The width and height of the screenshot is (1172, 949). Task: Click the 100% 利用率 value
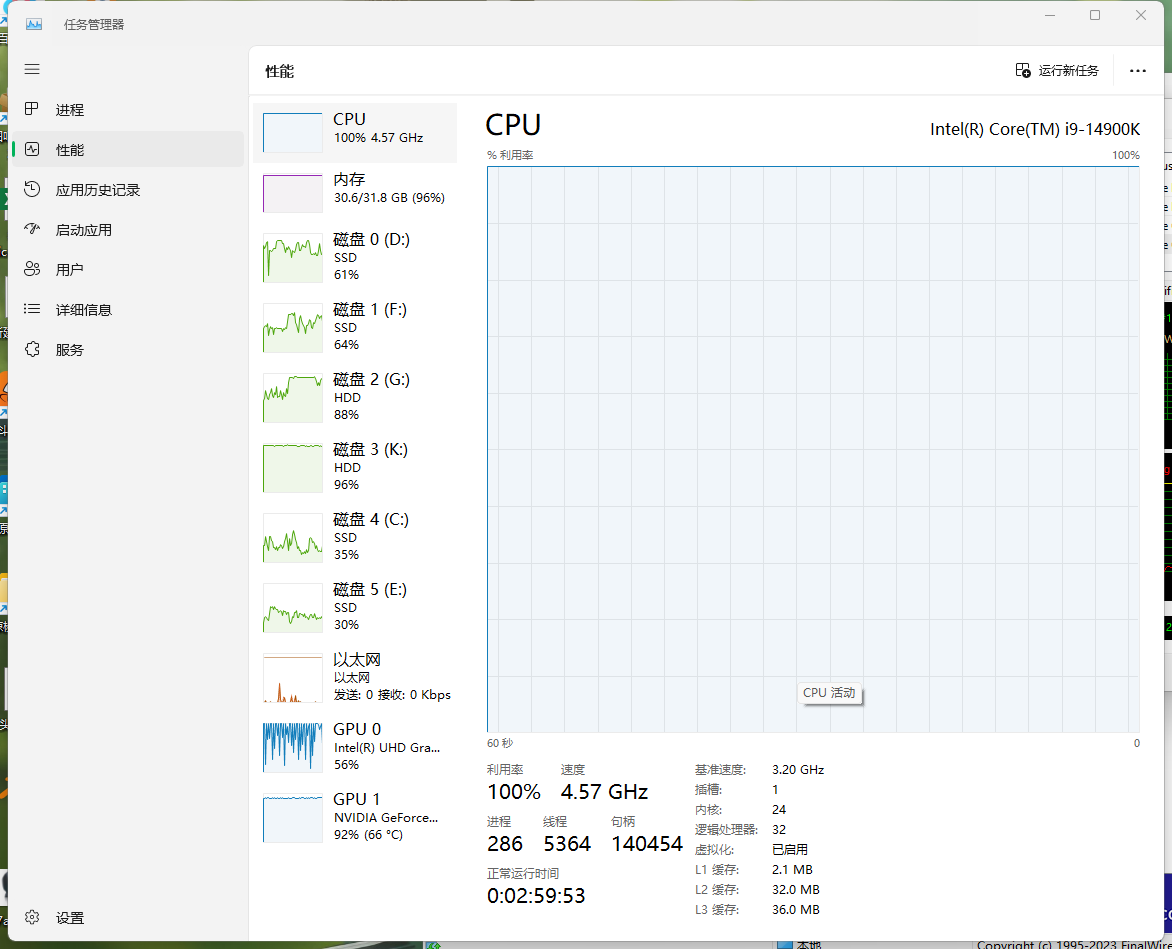point(513,792)
